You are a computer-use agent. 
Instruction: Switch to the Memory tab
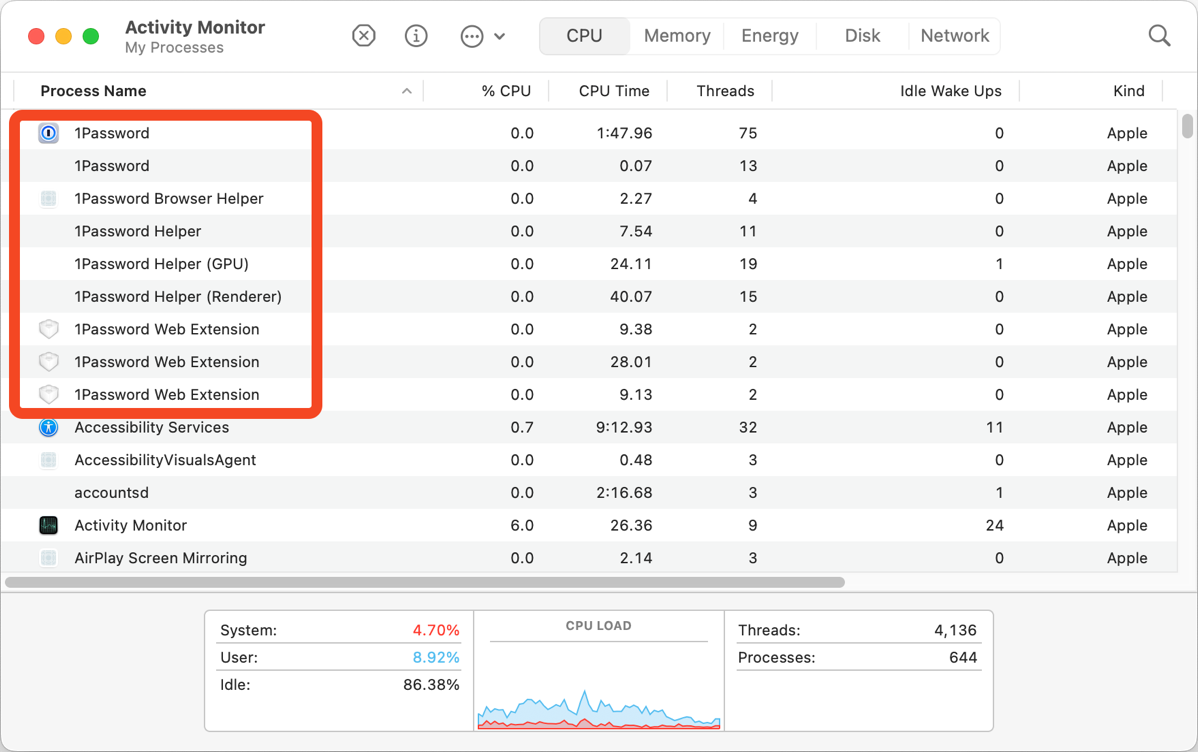coord(676,35)
